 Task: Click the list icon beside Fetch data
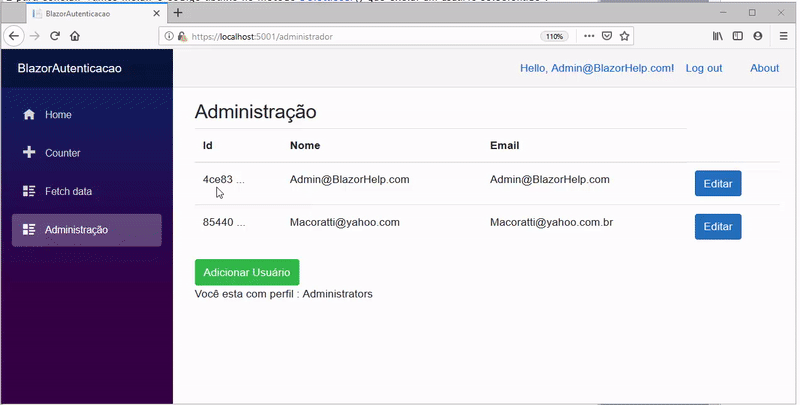pos(29,191)
